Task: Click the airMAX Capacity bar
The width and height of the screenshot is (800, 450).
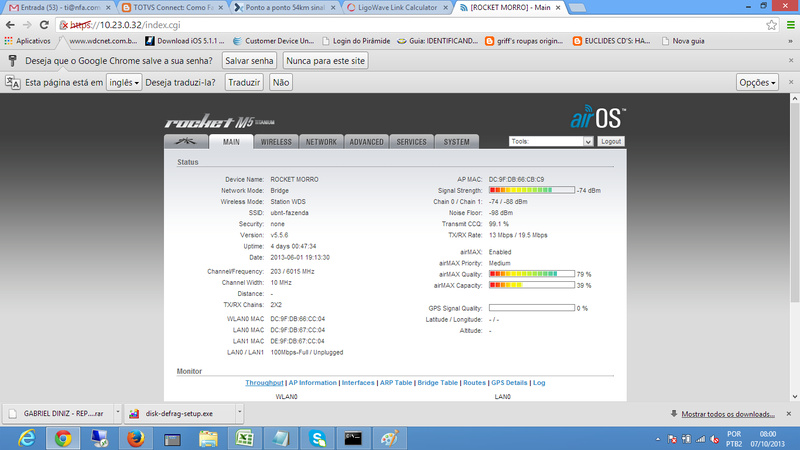Action: pos(532,285)
